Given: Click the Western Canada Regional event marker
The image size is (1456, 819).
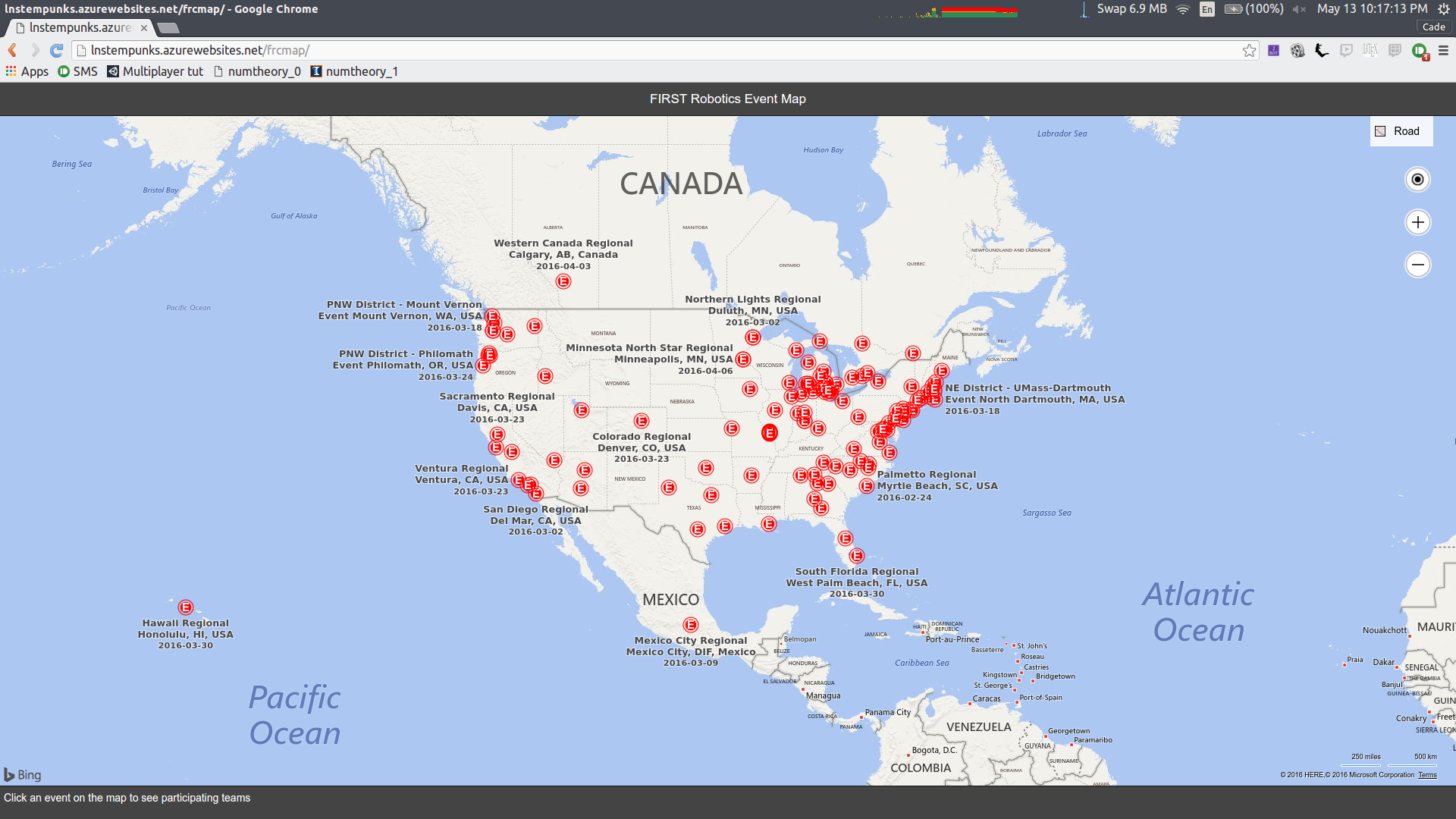Looking at the screenshot, I should coord(563,281).
